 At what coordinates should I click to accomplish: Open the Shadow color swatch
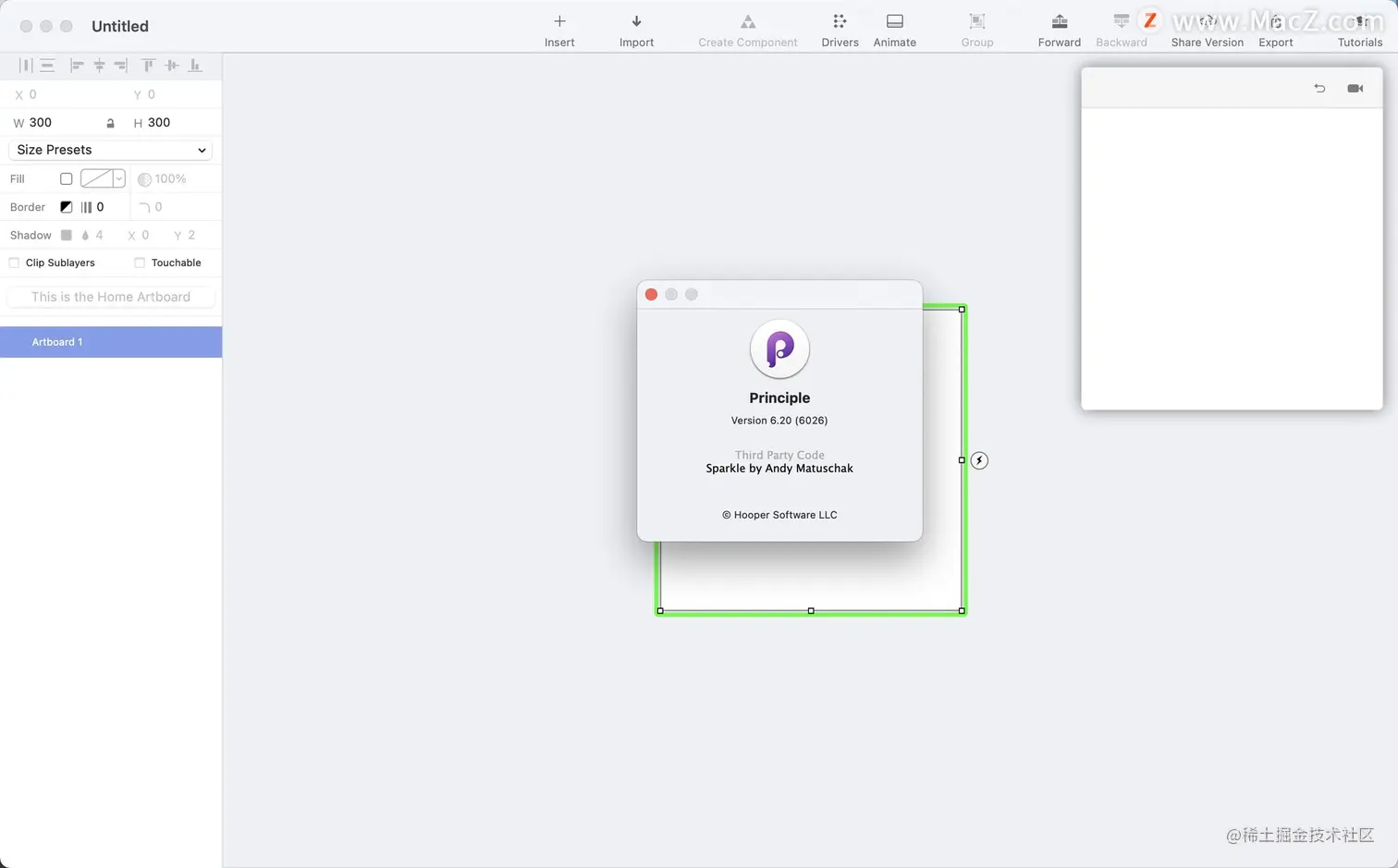coord(66,235)
